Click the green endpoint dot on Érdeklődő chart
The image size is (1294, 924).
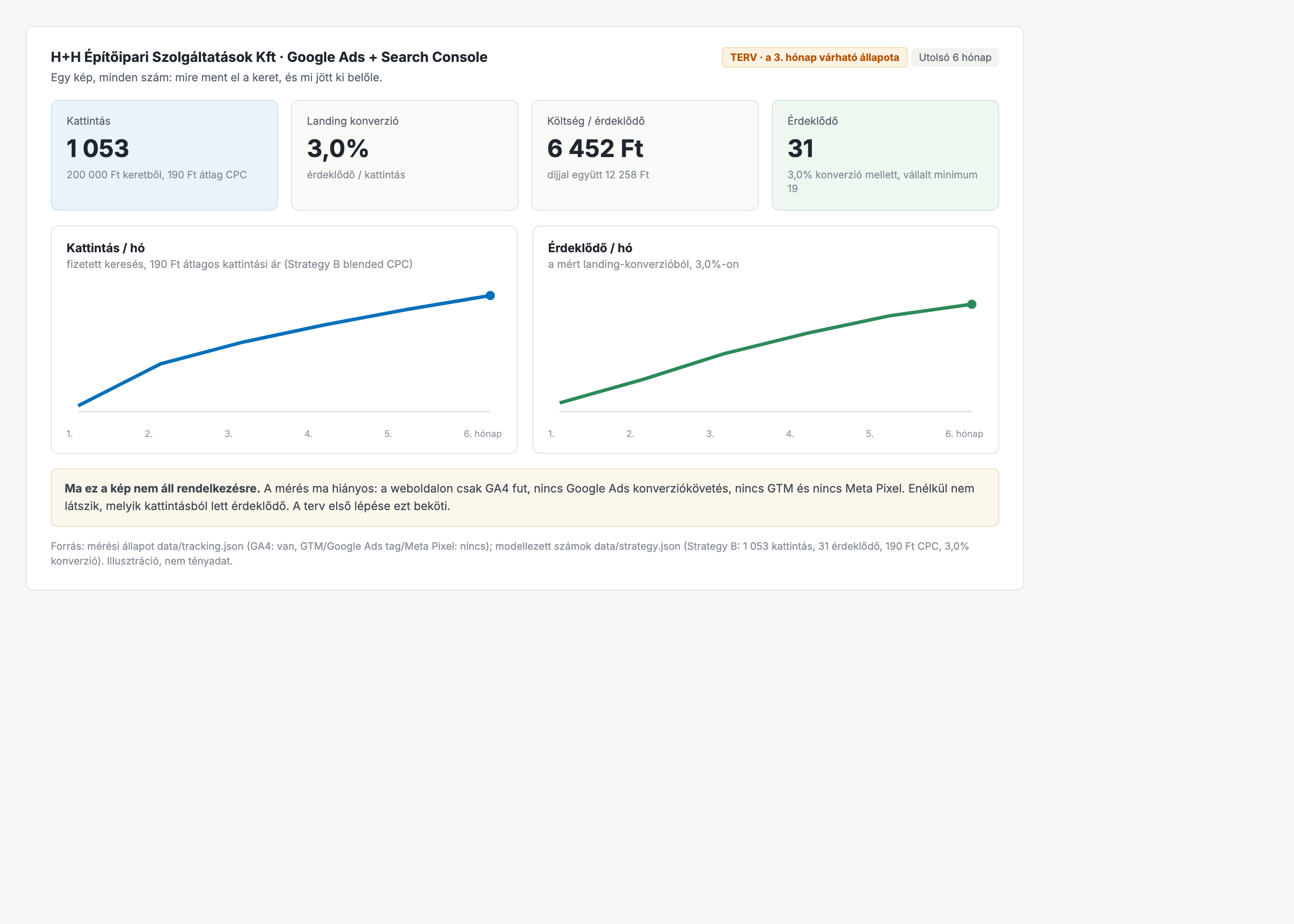(x=971, y=304)
